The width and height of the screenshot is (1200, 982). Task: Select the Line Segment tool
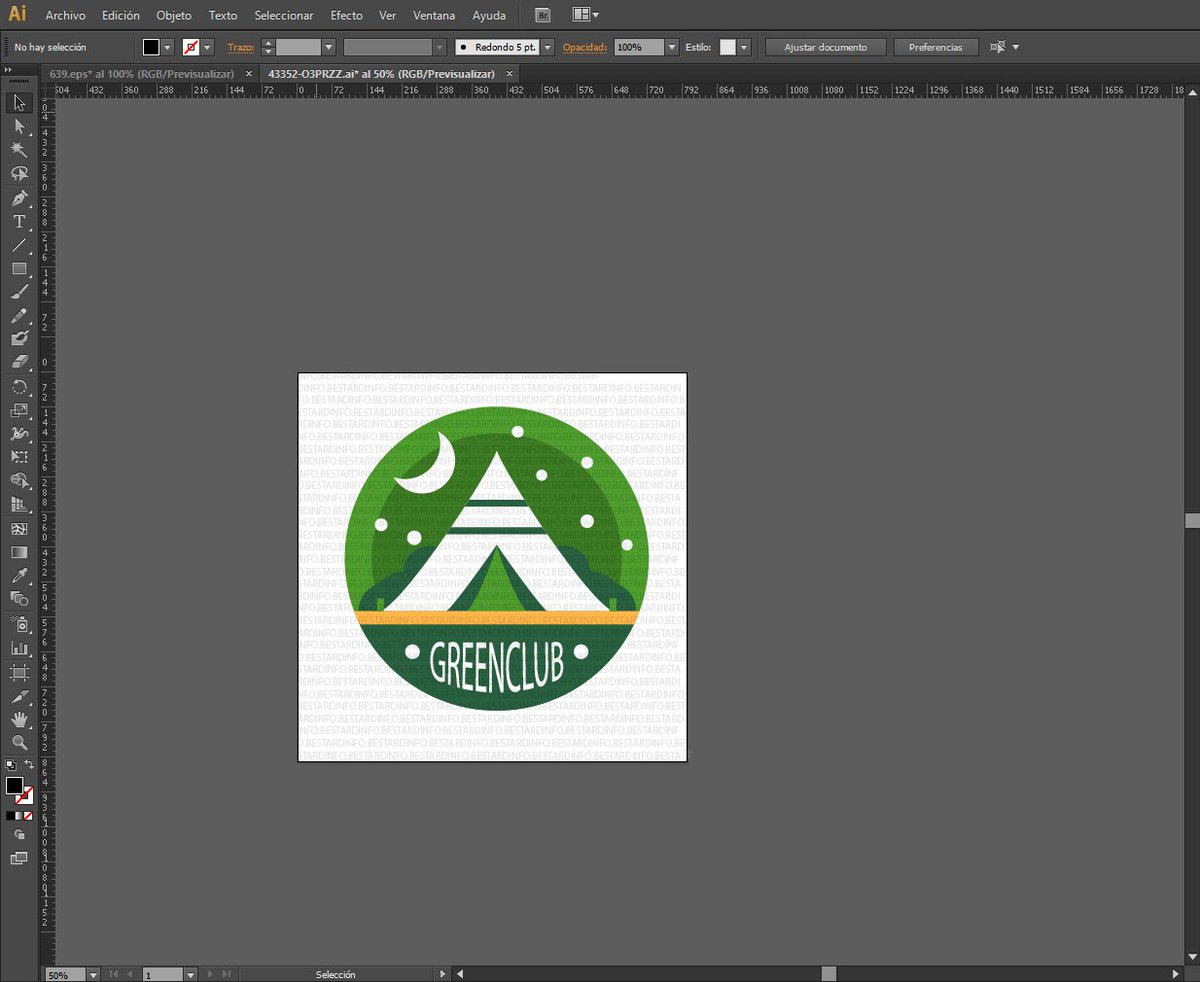coord(19,245)
